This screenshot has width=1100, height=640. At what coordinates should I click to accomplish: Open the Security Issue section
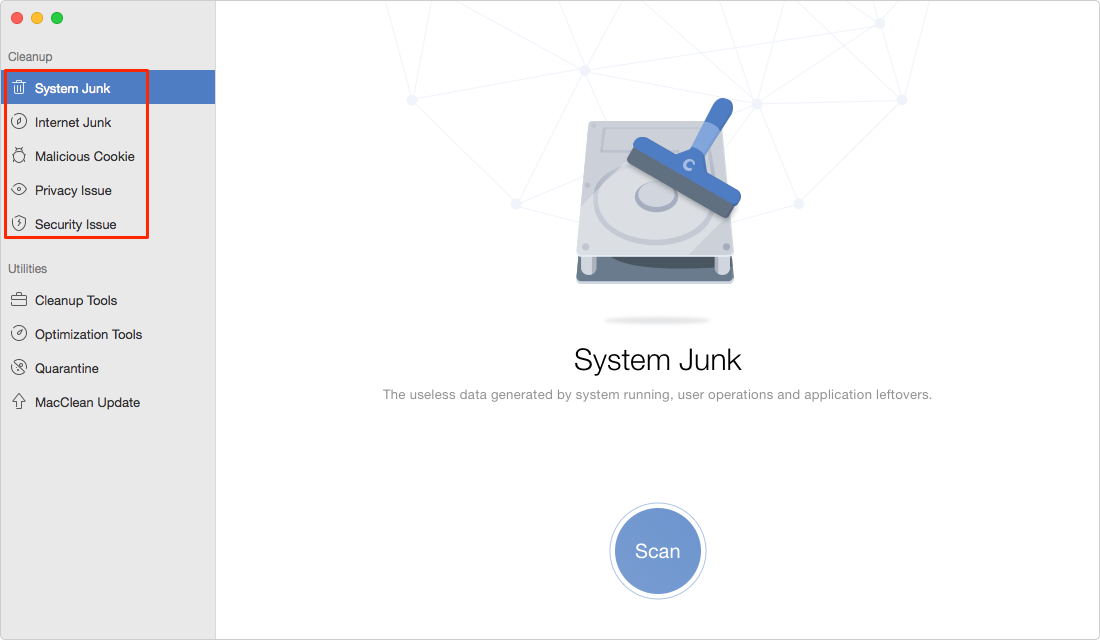point(108,224)
